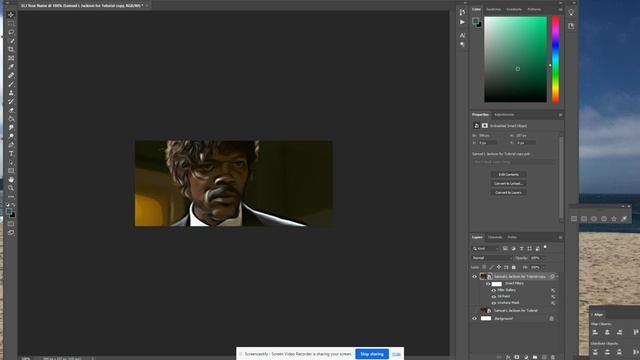Switch to the Swatches tab
Screen dimensions: 640x360
tap(493, 9)
